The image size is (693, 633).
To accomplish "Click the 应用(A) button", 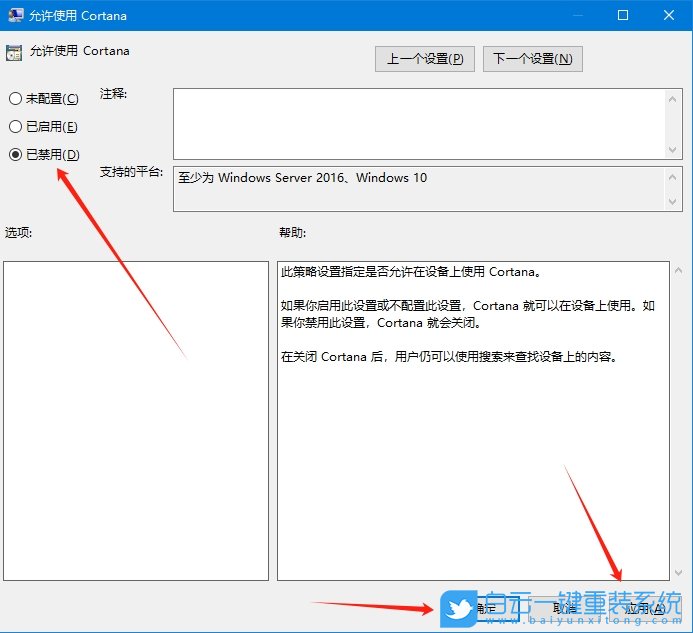I will coord(645,609).
